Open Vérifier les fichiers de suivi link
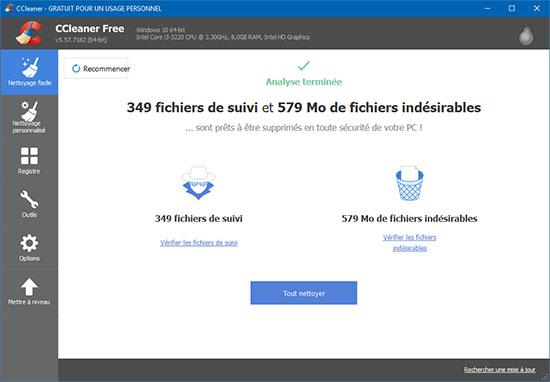This screenshot has height=382, width=550. (x=199, y=243)
